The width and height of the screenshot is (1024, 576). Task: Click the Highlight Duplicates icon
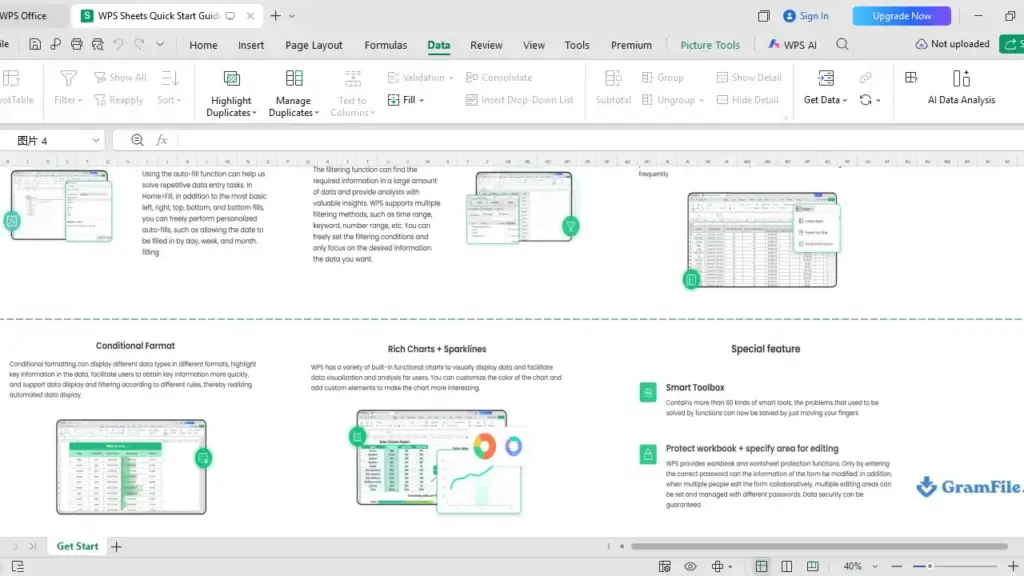pyautogui.click(x=231, y=79)
